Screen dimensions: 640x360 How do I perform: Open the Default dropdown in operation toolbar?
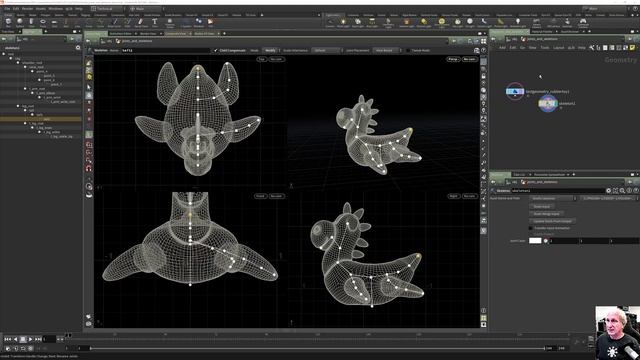pyautogui.click(x=327, y=50)
